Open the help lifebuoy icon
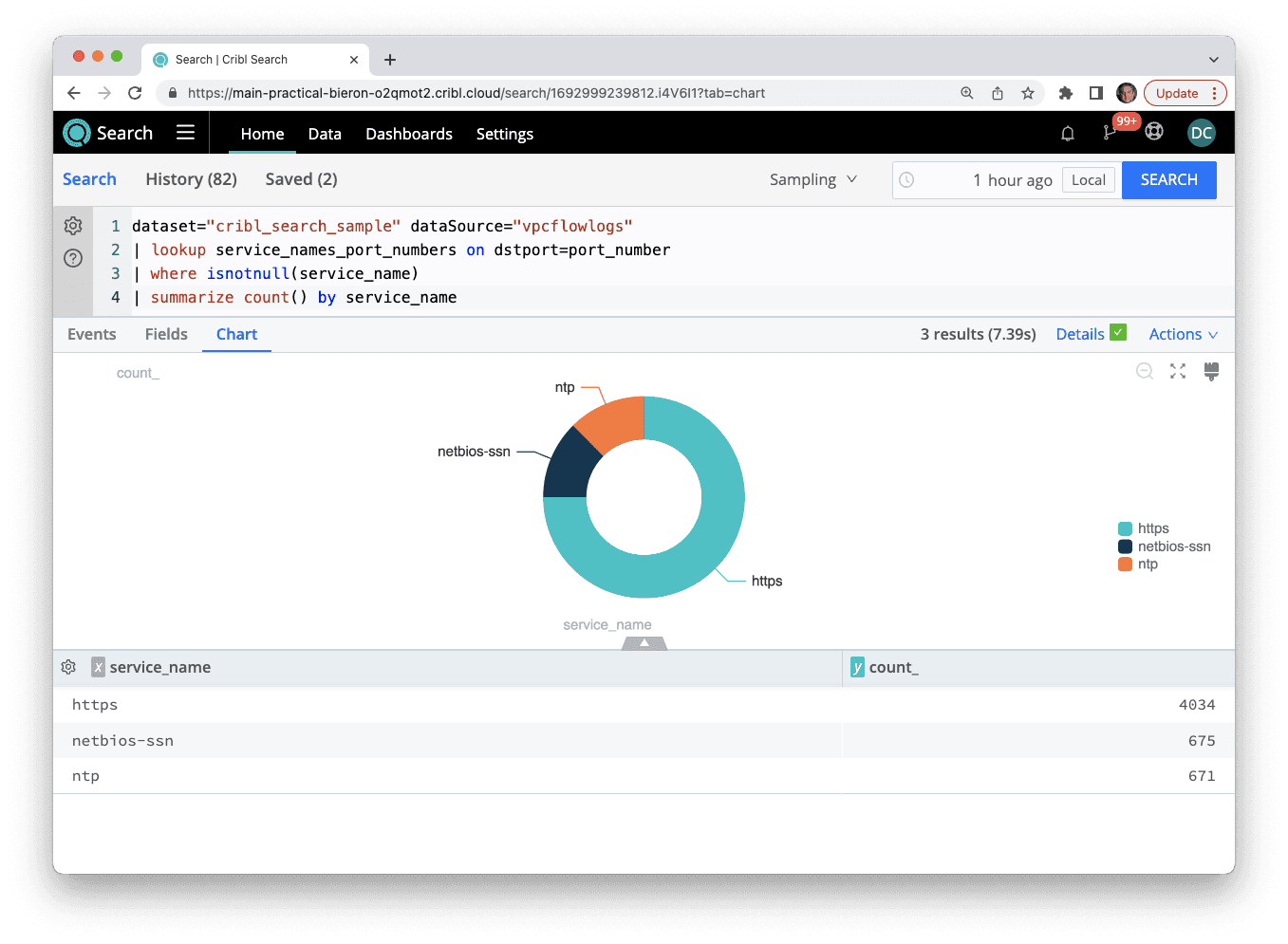1288x944 pixels. pos(1154,132)
